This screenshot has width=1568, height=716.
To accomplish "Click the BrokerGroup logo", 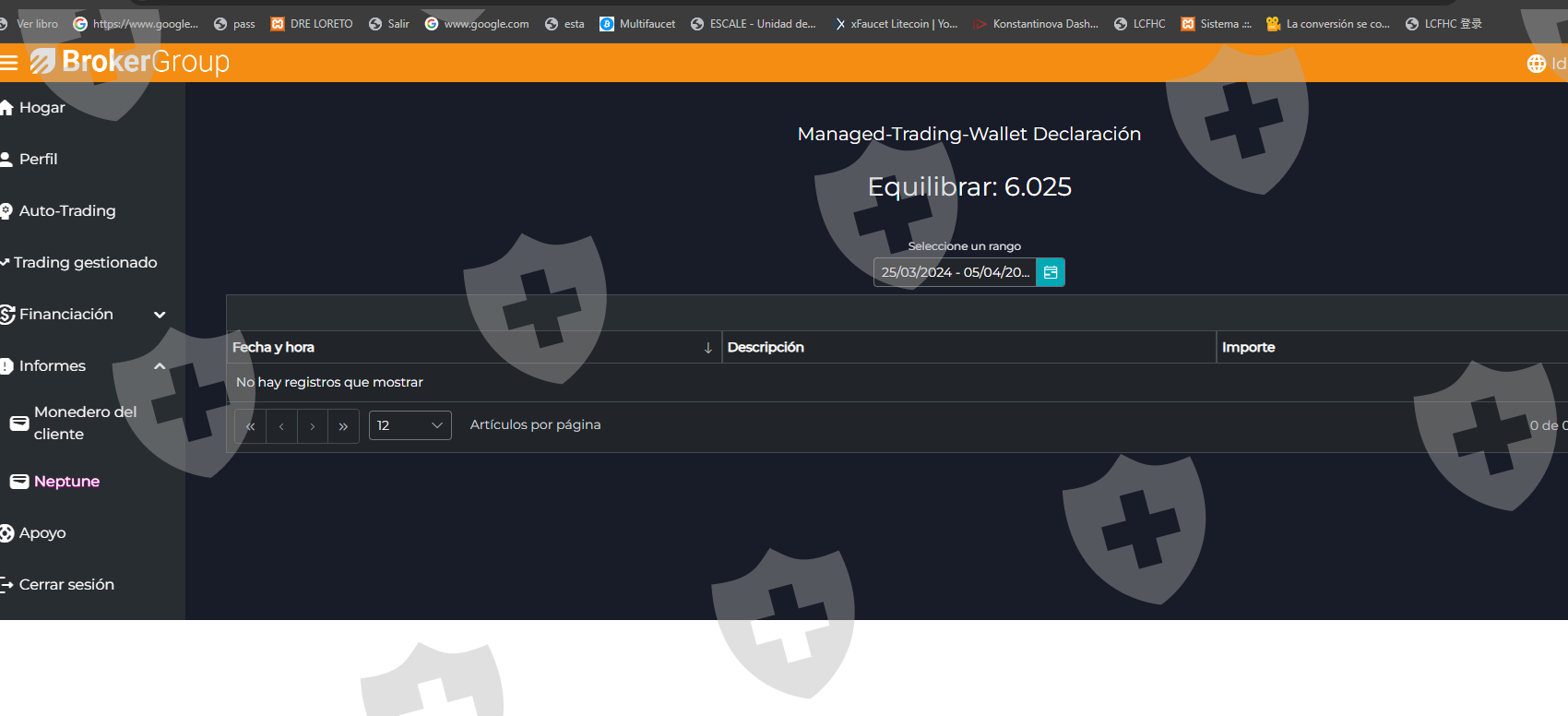I will point(131,62).
